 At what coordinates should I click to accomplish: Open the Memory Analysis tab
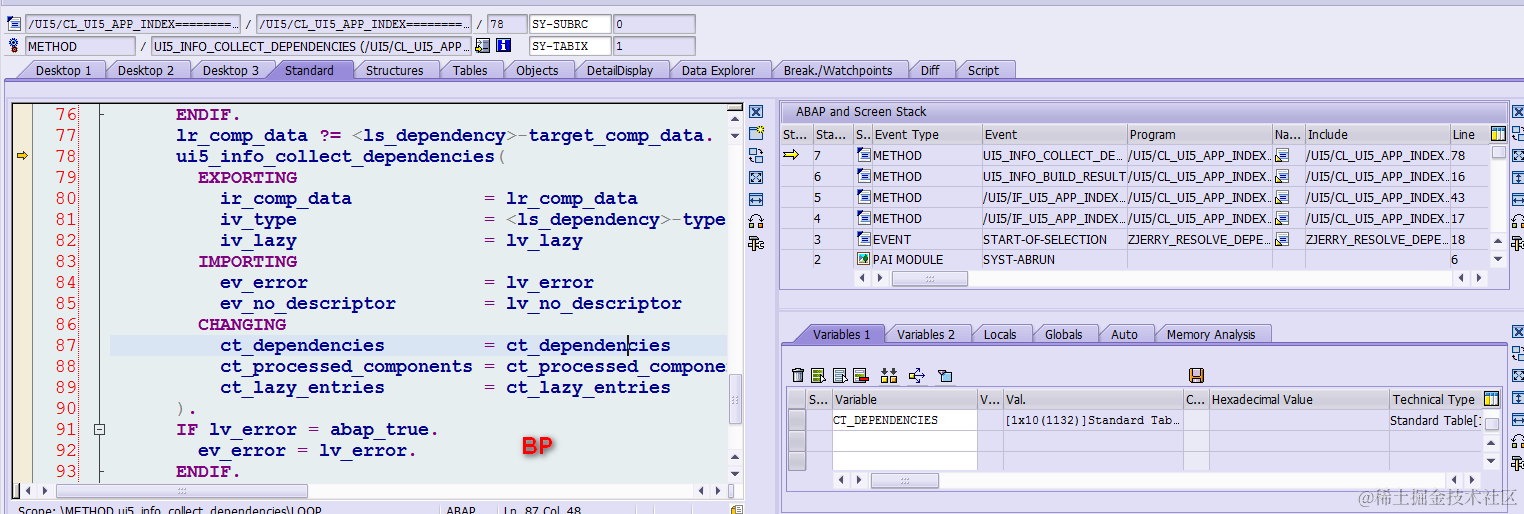[x=1211, y=334]
